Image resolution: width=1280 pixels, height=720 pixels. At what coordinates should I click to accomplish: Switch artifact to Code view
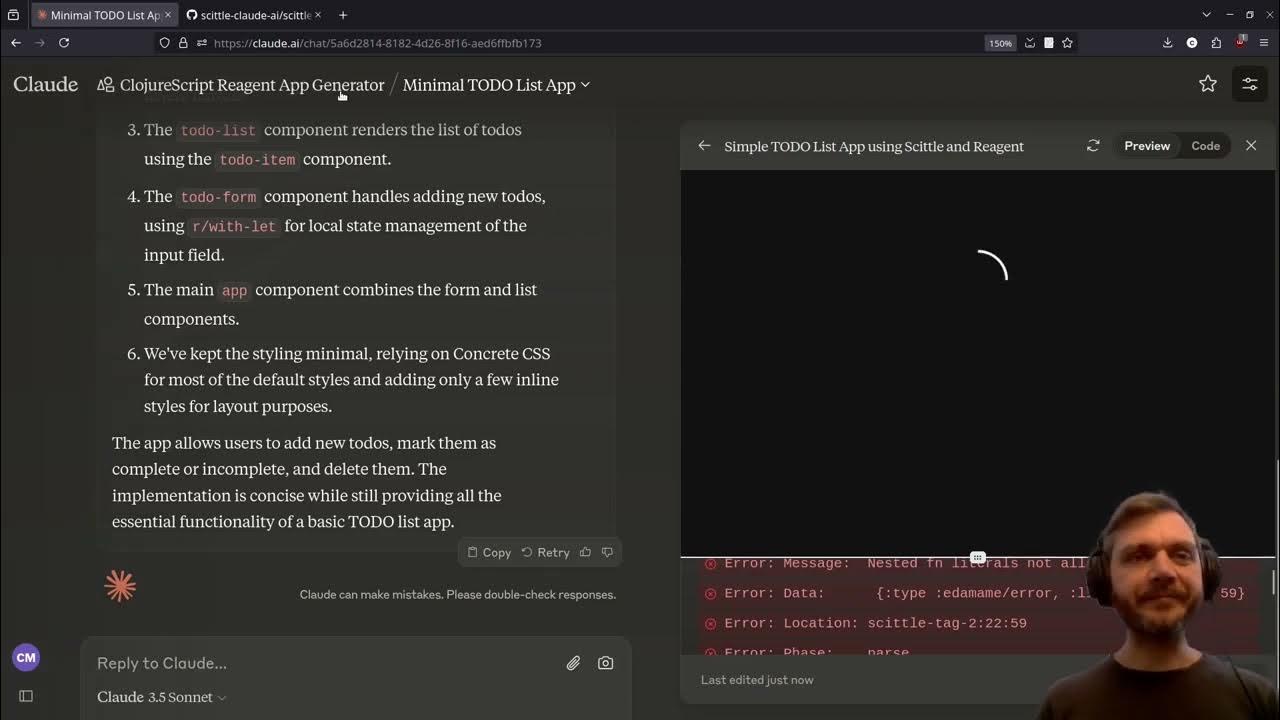coord(1205,146)
